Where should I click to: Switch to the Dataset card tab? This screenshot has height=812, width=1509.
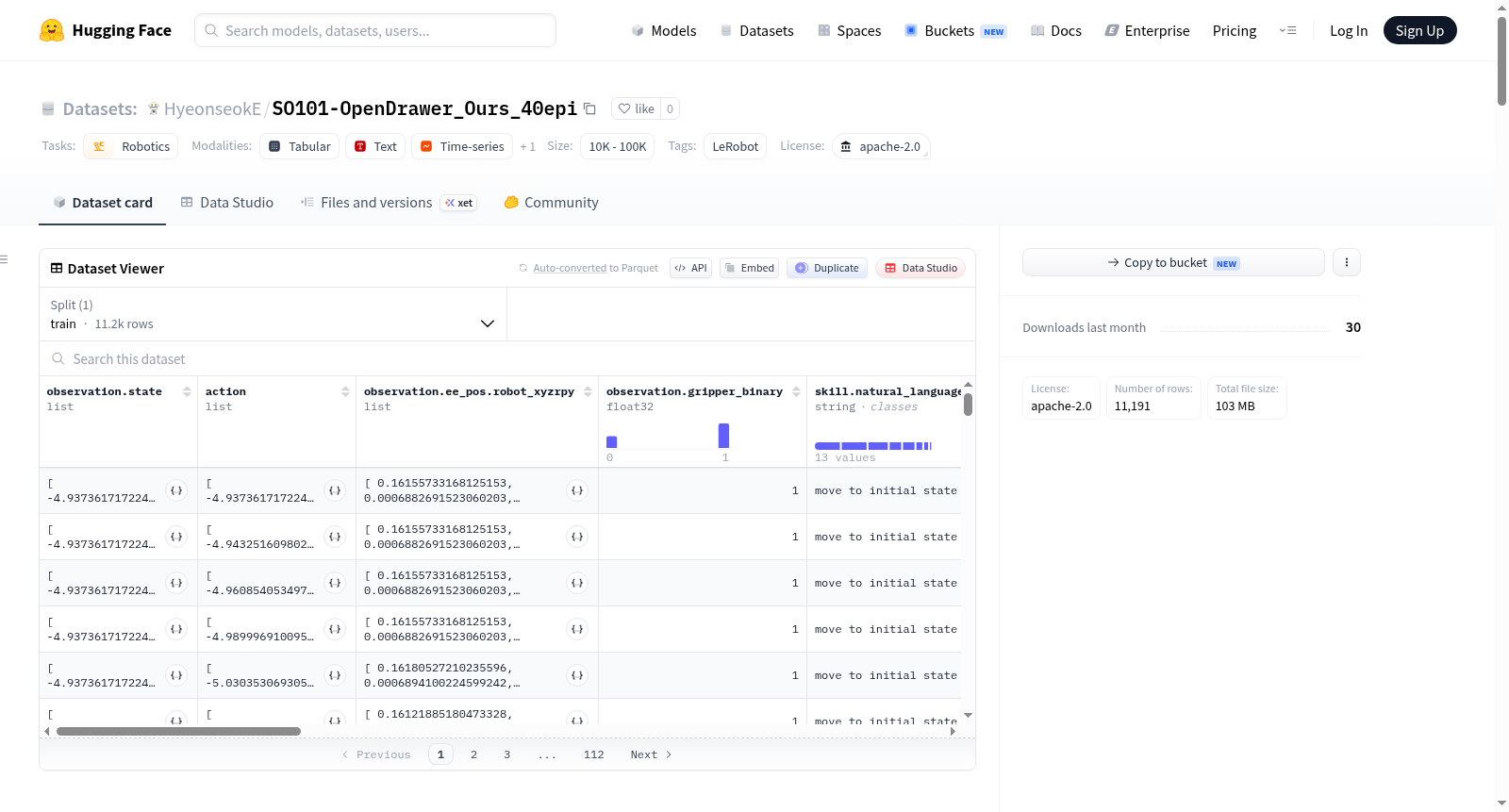pos(102,202)
